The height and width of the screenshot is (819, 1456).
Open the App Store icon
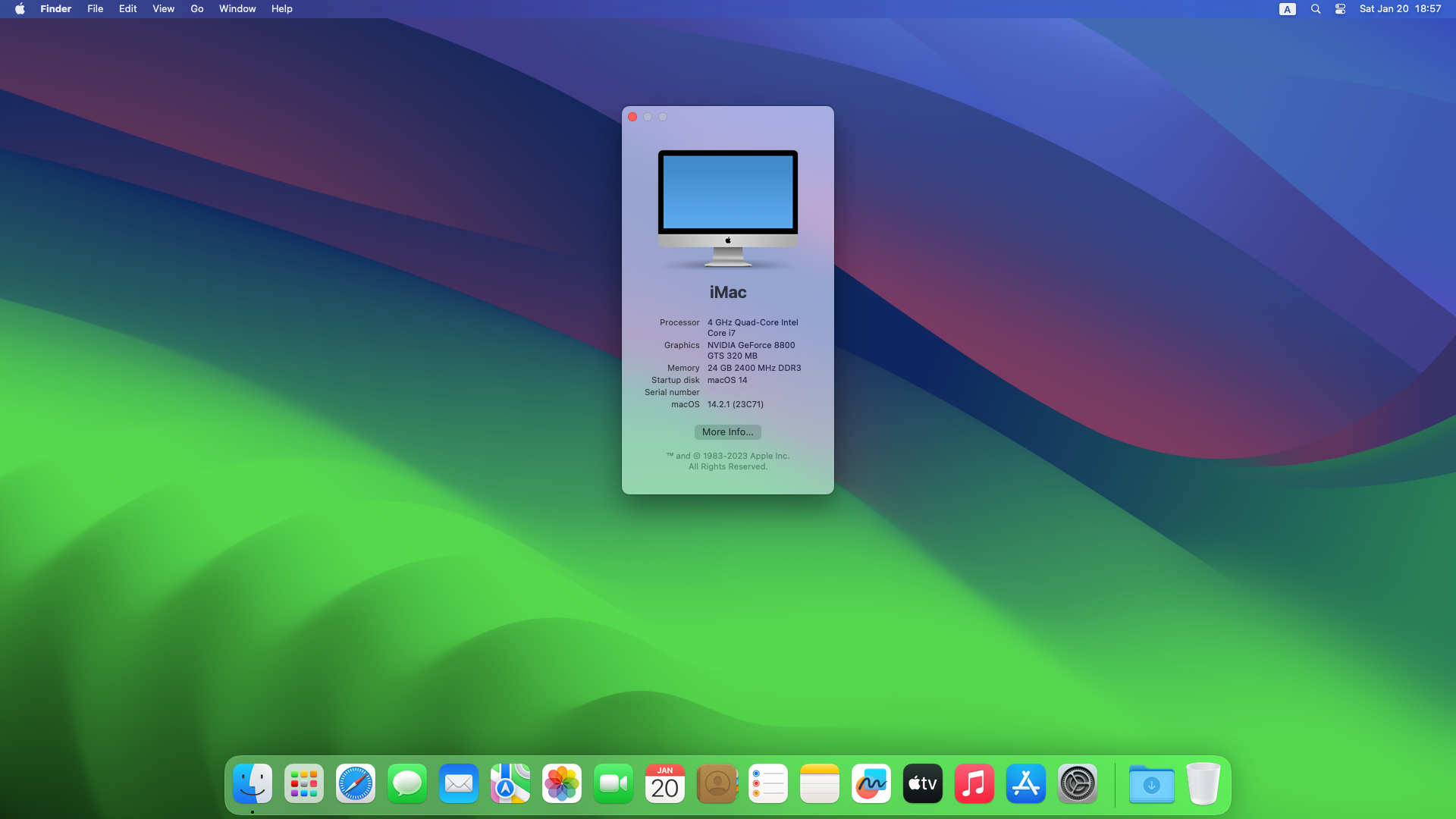[x=1026, y=783]
